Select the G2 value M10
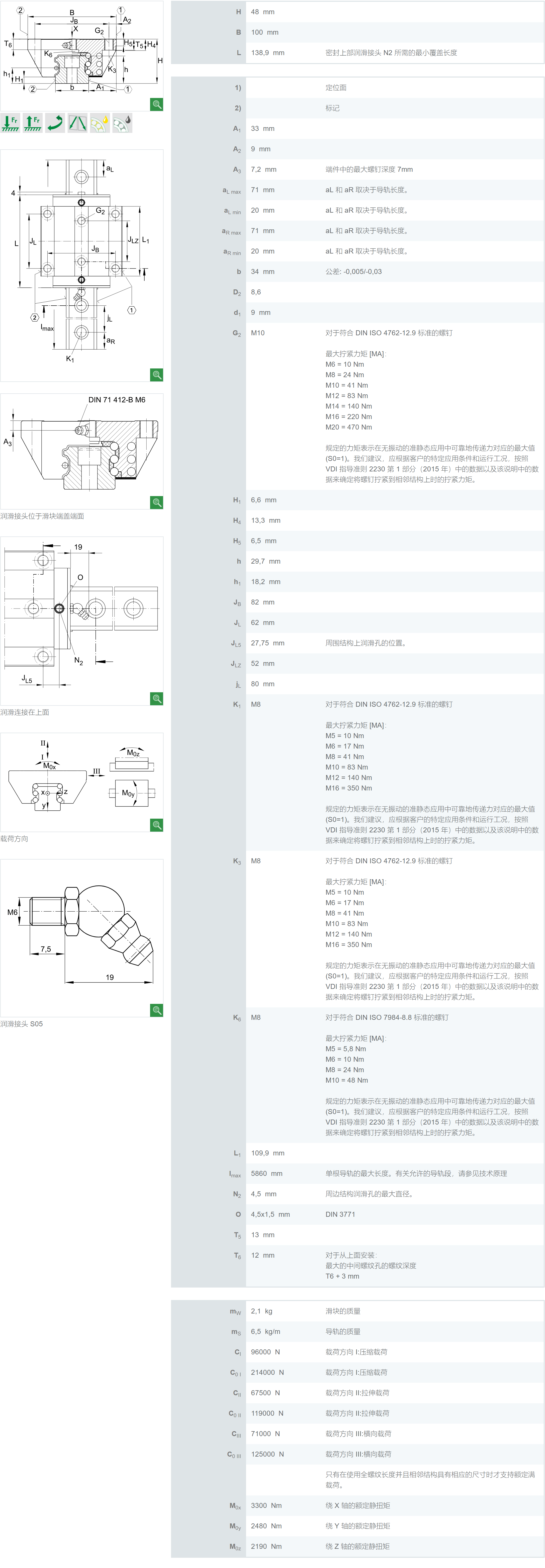This screenshot has height=1568, width=545. (258, 333)
